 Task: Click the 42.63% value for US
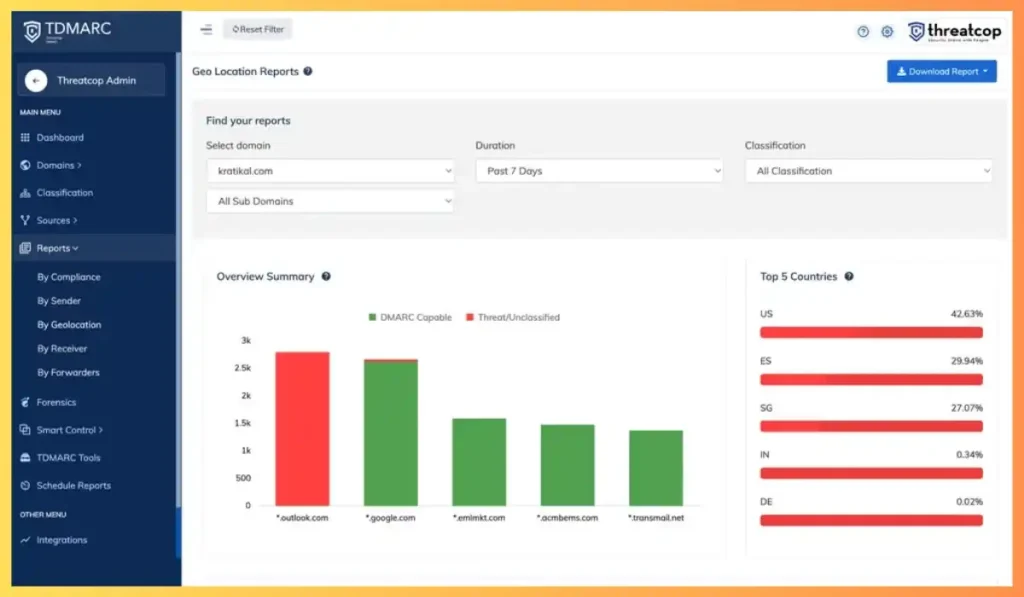point(967,314)
